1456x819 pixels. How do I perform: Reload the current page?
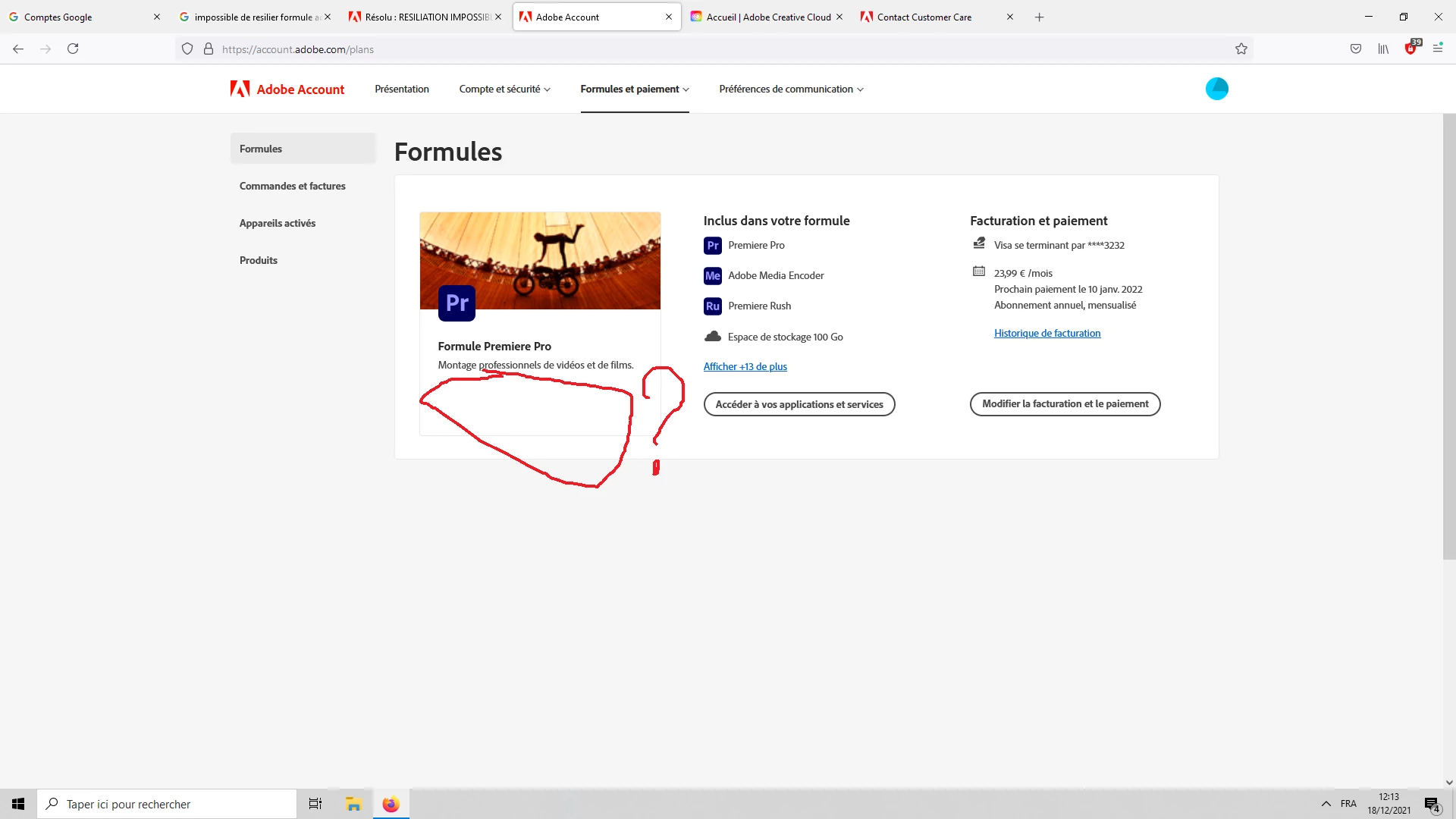pos(73,49)
